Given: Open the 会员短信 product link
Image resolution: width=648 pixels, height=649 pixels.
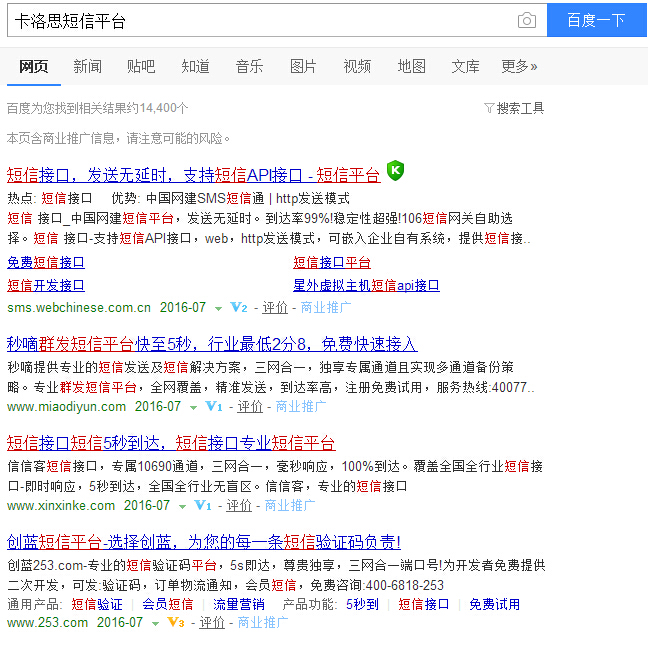Looking at the screenshot, I should pyautogui.click(x=168, y=604).
